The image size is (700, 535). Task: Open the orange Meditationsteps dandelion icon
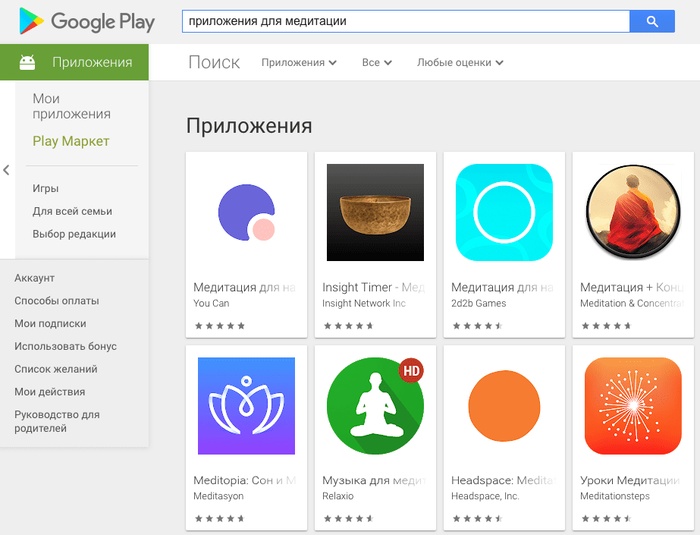[633, 405]
